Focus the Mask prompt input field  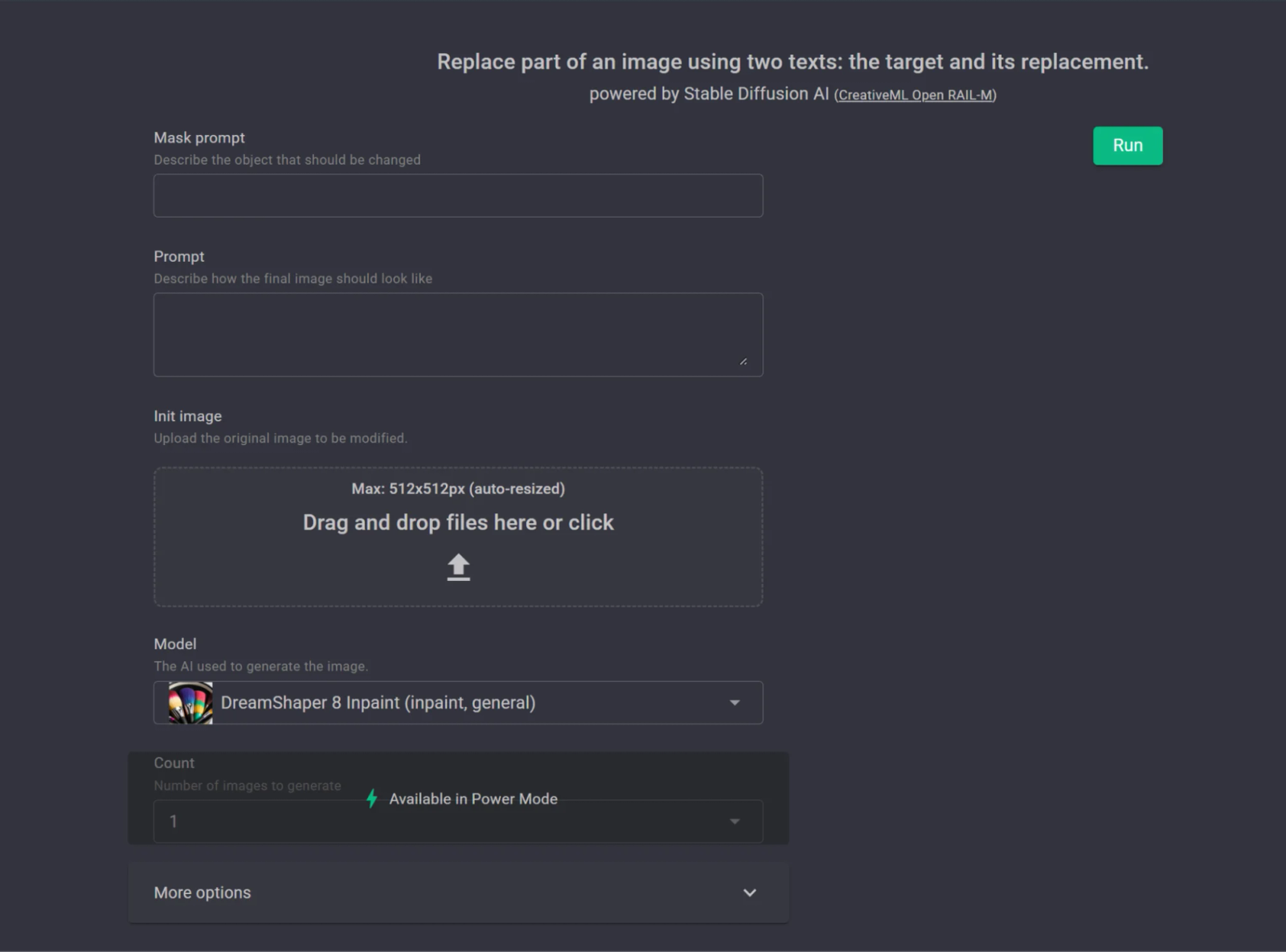[458, 195]
